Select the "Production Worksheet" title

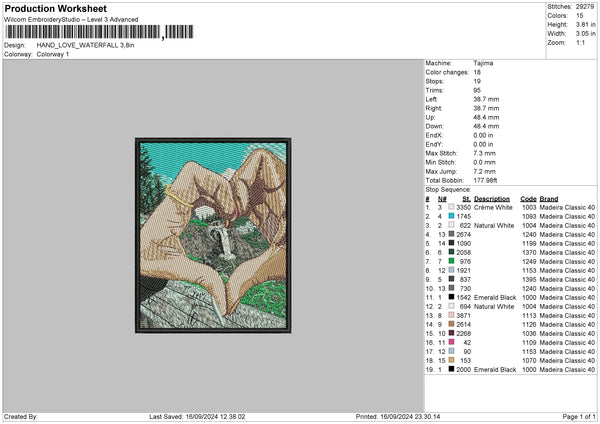(x=55, y=8)
